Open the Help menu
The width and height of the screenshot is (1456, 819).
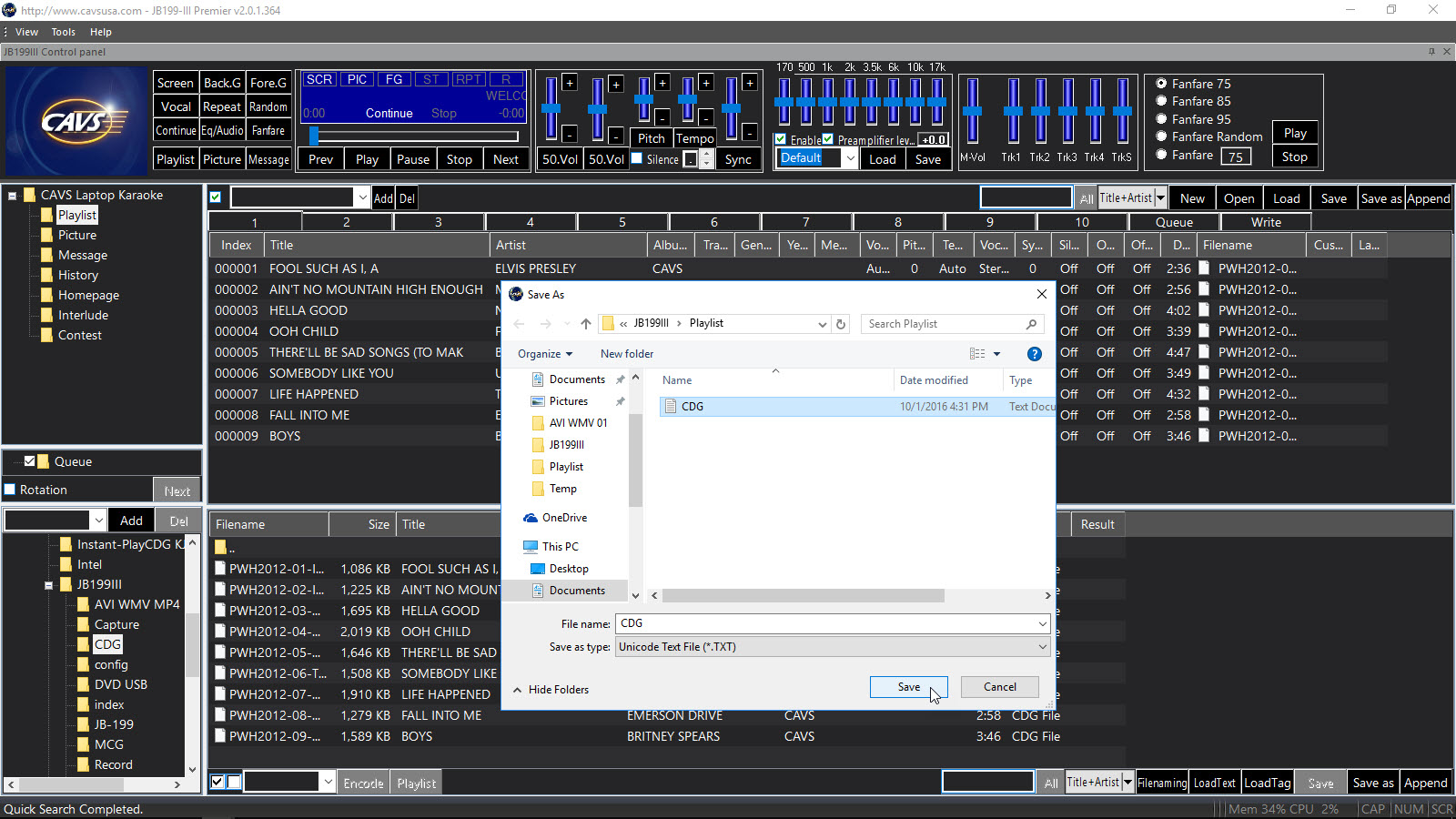click(100, 32)
